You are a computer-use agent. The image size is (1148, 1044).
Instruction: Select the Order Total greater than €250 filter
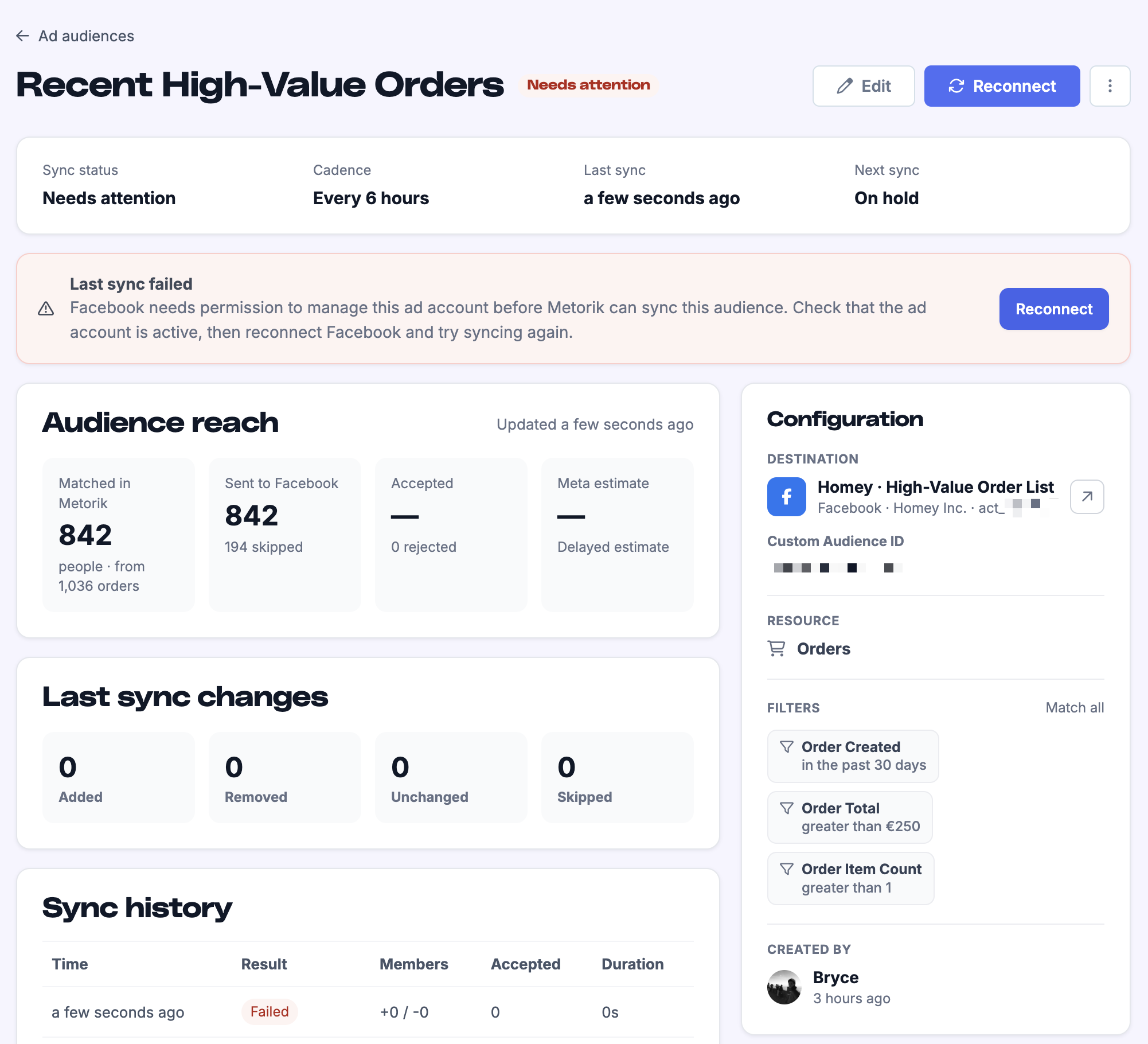[850, 817]
